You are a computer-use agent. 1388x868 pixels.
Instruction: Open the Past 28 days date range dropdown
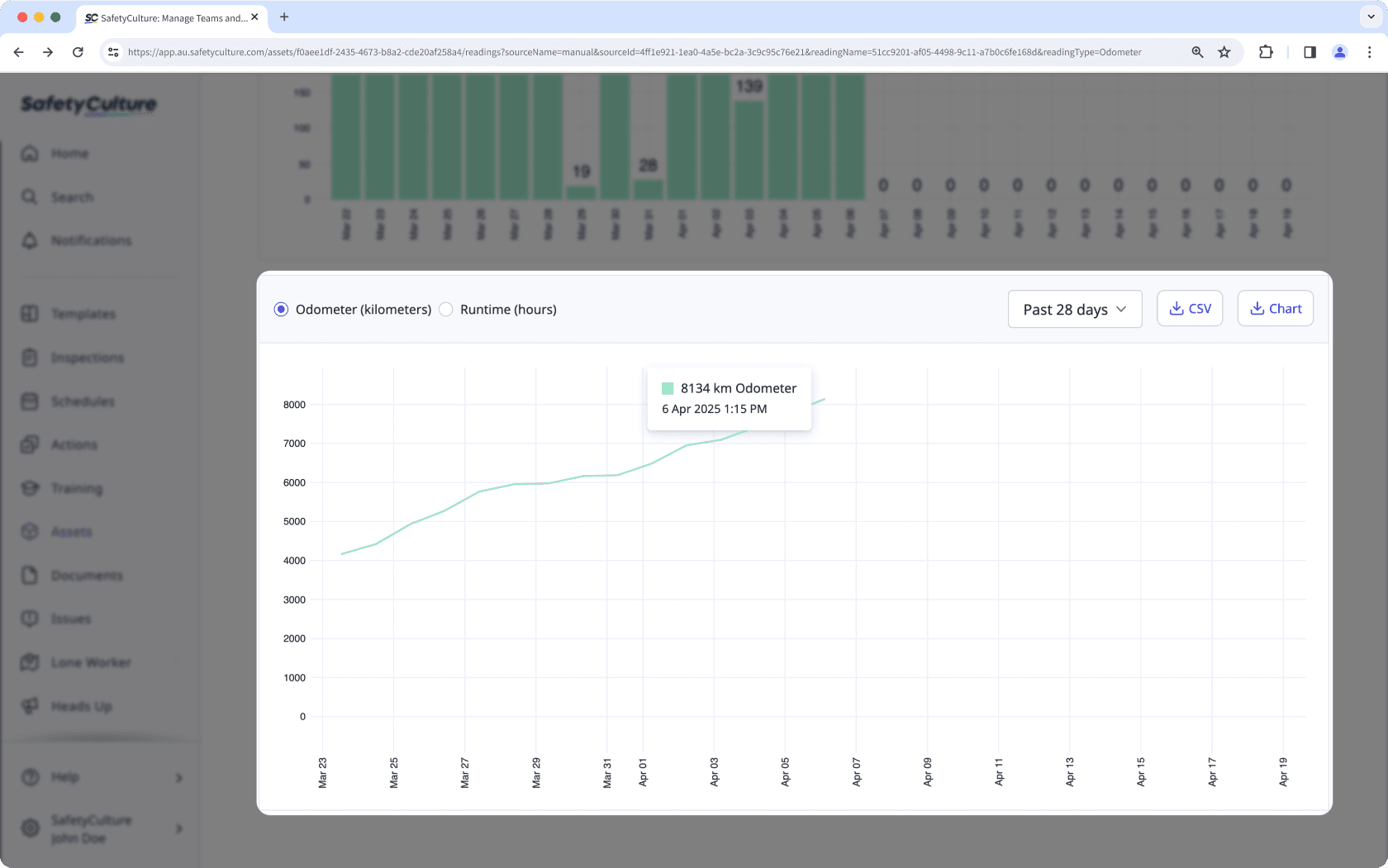tap(1074, 309)
